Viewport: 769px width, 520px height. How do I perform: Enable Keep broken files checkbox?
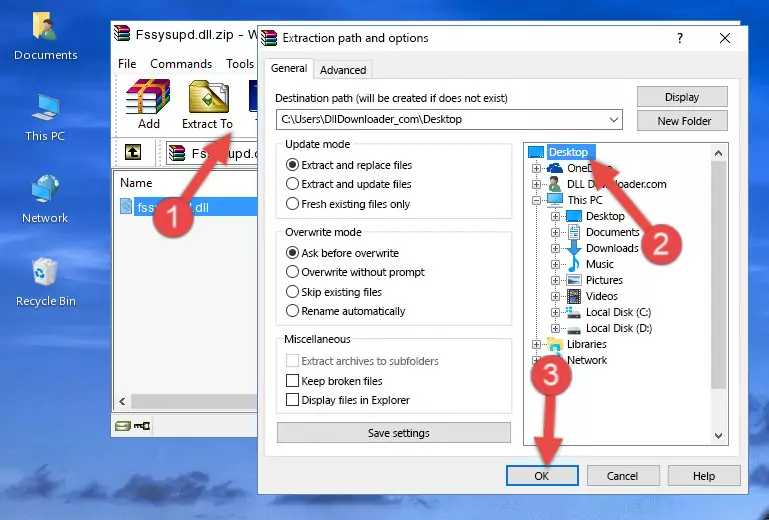[x=292, y=381]
